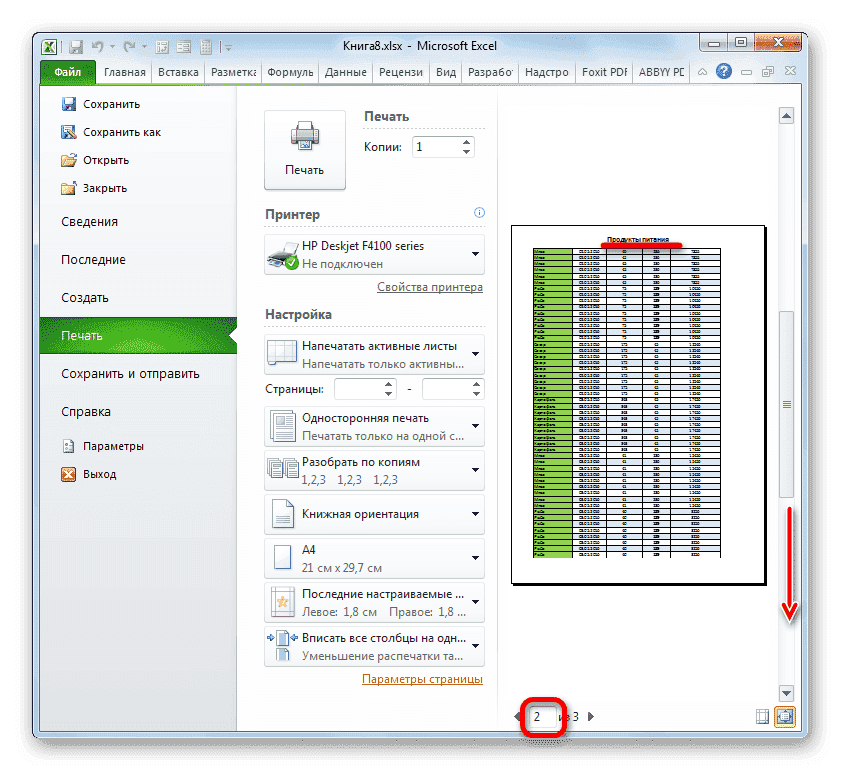The image size is (841, 771).
Task: Open the Печать (Print) command button
Action: click(x=304, y=145)
